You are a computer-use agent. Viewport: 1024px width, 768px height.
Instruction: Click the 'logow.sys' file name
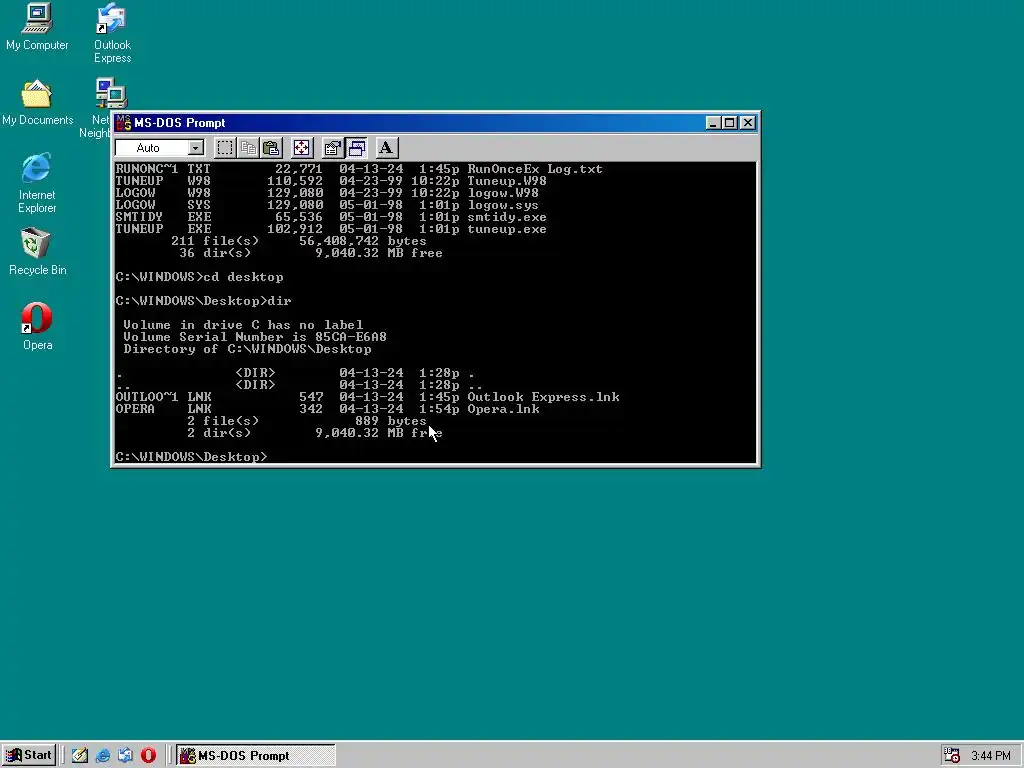tap(503, 205)
